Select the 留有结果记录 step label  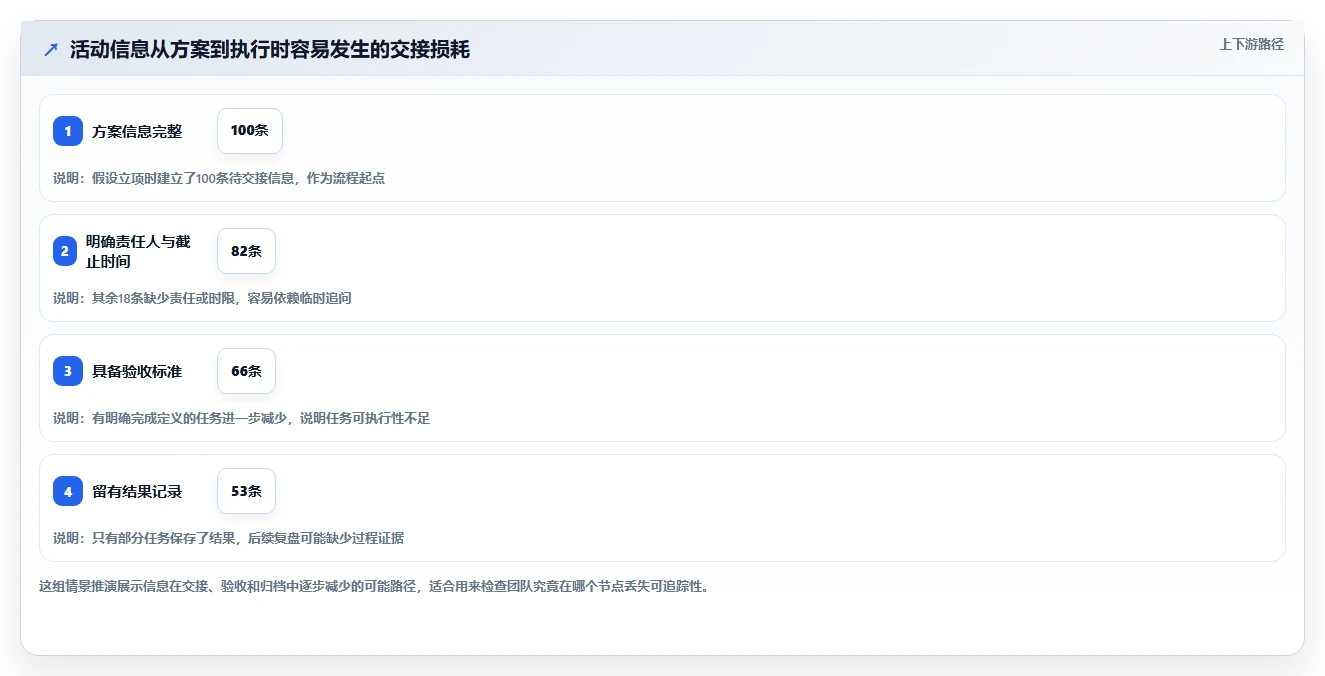[137, 491]
